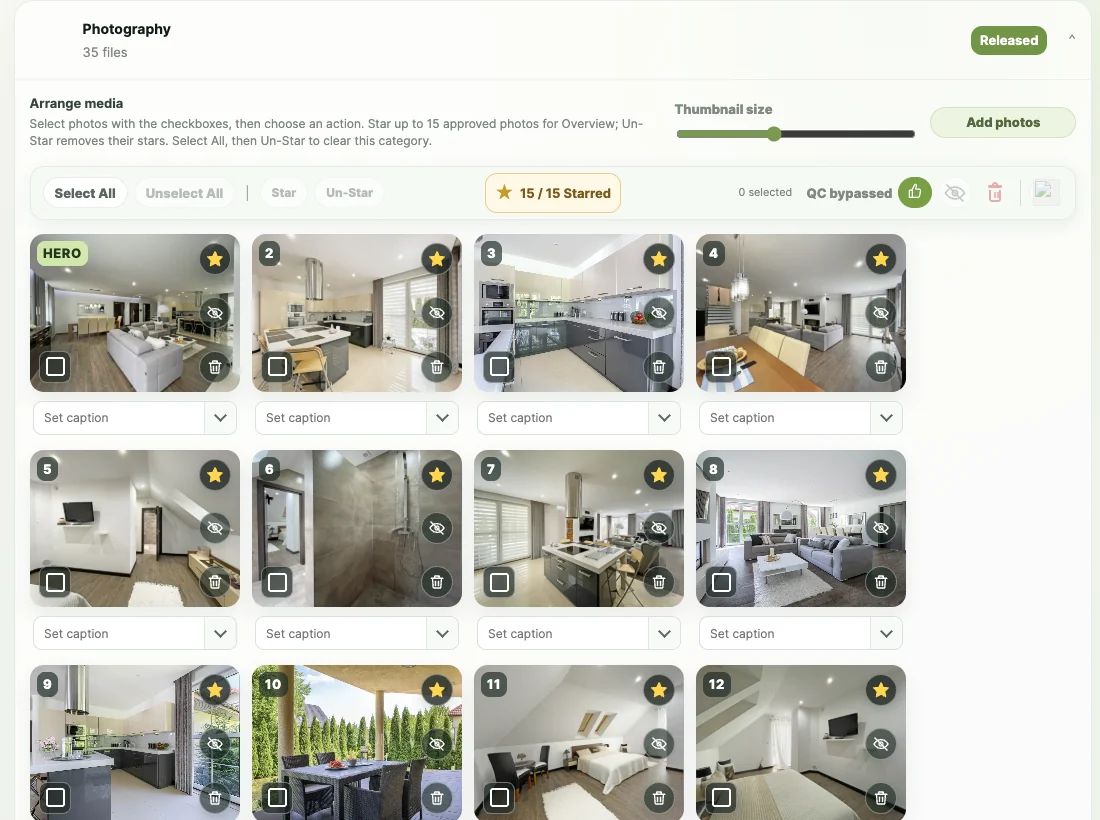Check the selection checkbox on photo 8
The height and width of the screenshot is (820, 1100).
[x=721, y=582]
